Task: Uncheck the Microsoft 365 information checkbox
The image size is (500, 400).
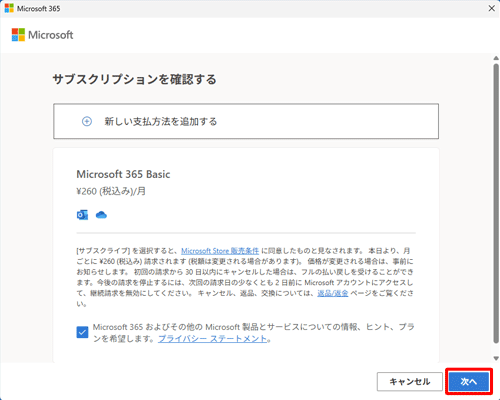Action: [x=82, y=332]
